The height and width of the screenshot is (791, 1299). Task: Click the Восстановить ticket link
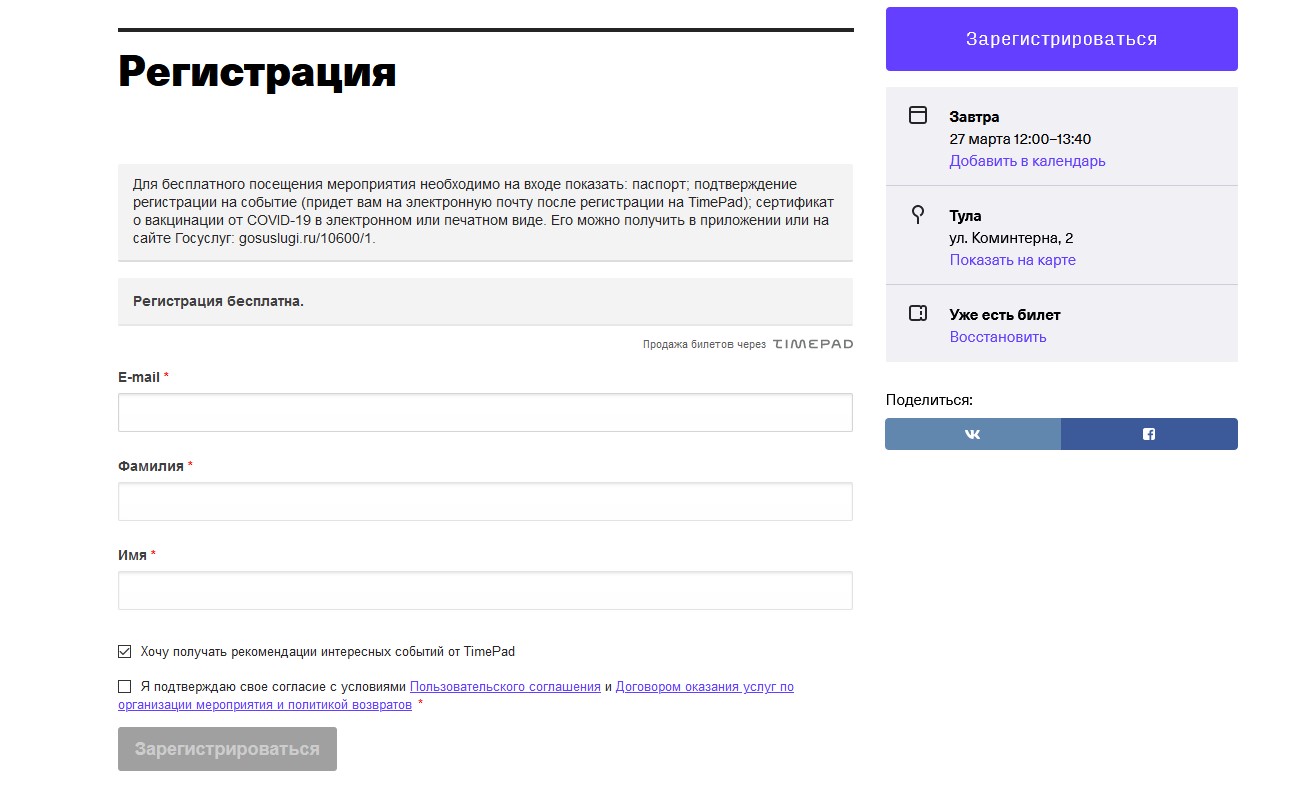[x=997, y=337]
